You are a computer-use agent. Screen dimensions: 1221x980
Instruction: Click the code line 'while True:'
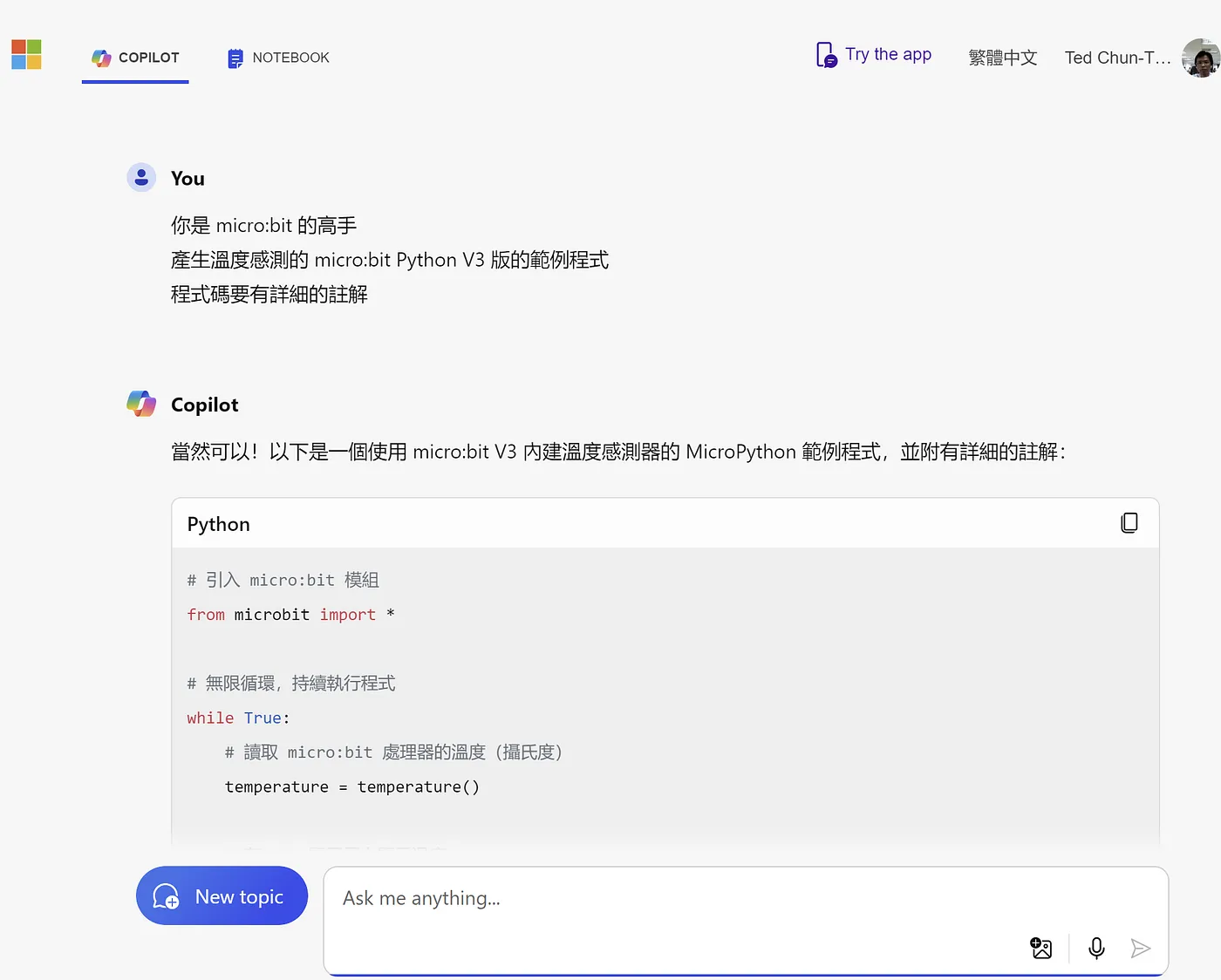tap(238, 718)
